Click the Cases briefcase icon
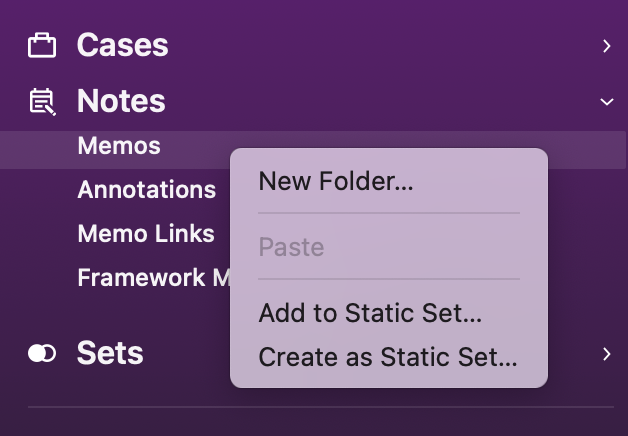 pyautogui.click(x=42, y=45)
